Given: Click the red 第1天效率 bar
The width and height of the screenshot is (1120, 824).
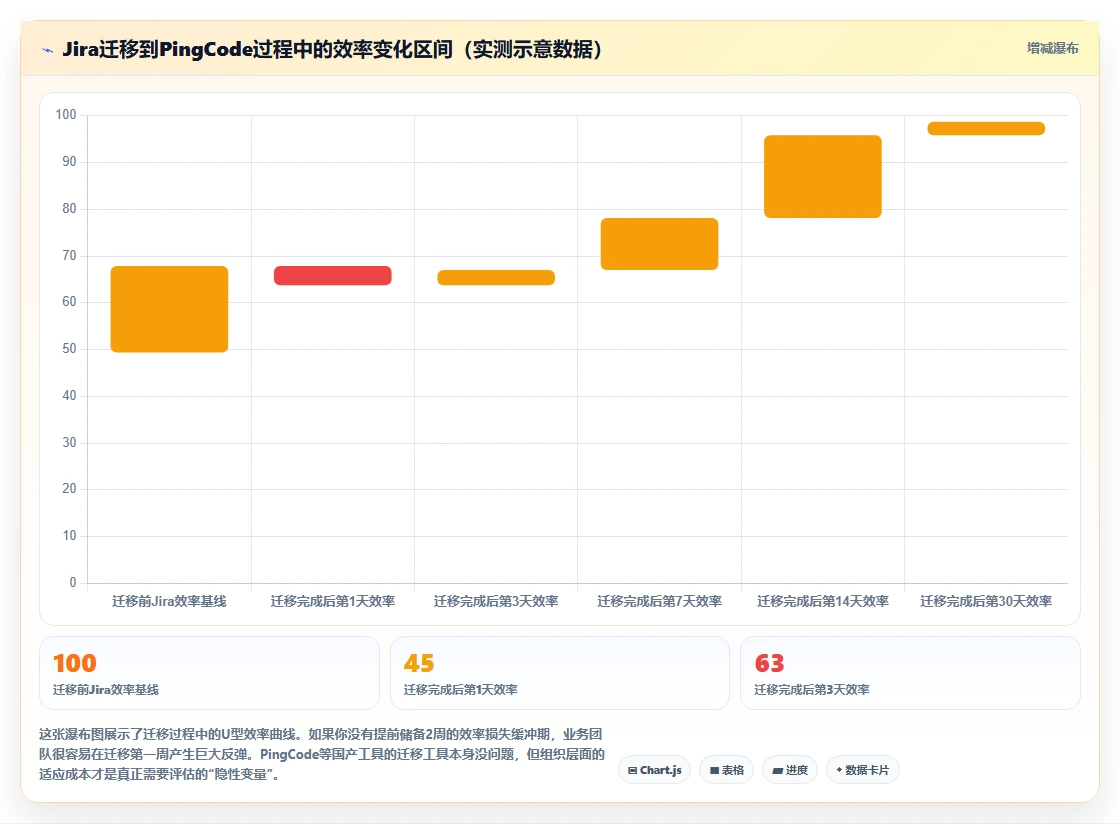Looking at the screenshot, I should click(x=333, y=276).
